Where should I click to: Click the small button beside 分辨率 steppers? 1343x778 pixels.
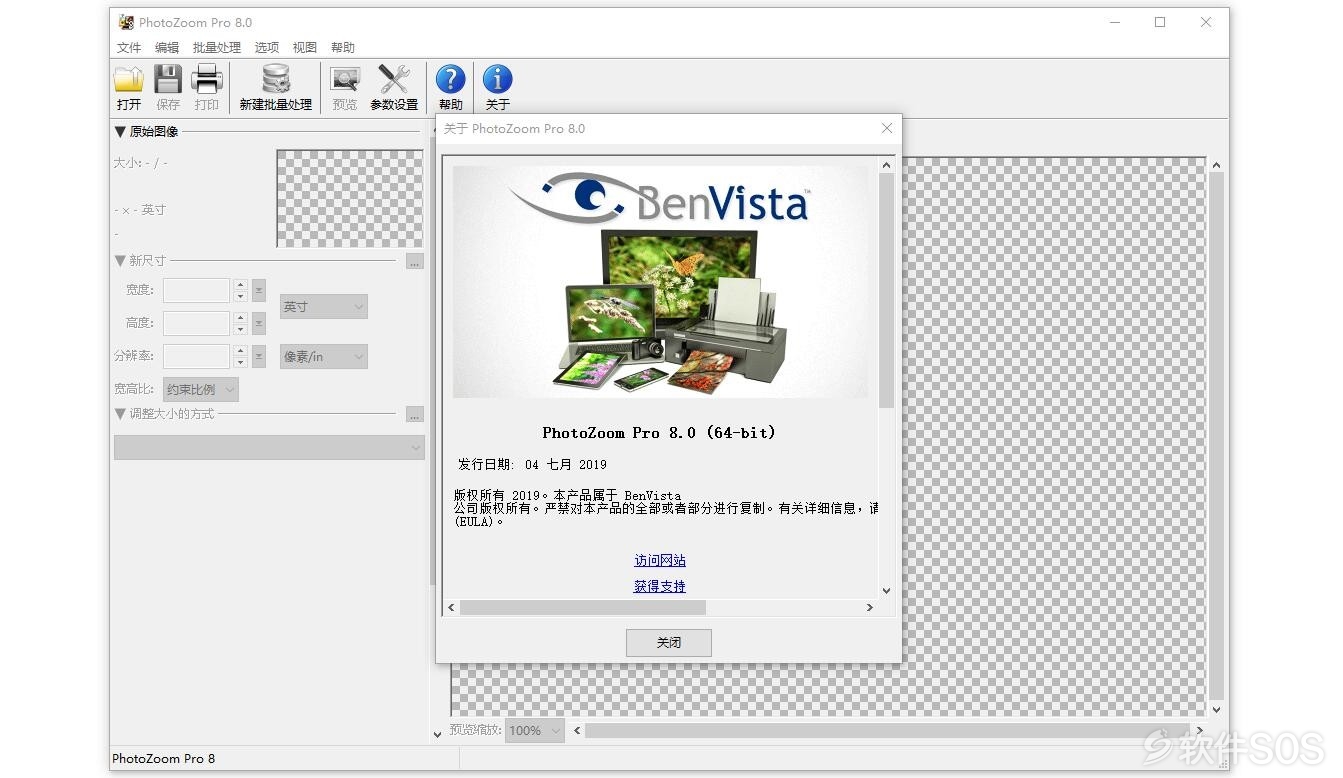click(259, 356)
